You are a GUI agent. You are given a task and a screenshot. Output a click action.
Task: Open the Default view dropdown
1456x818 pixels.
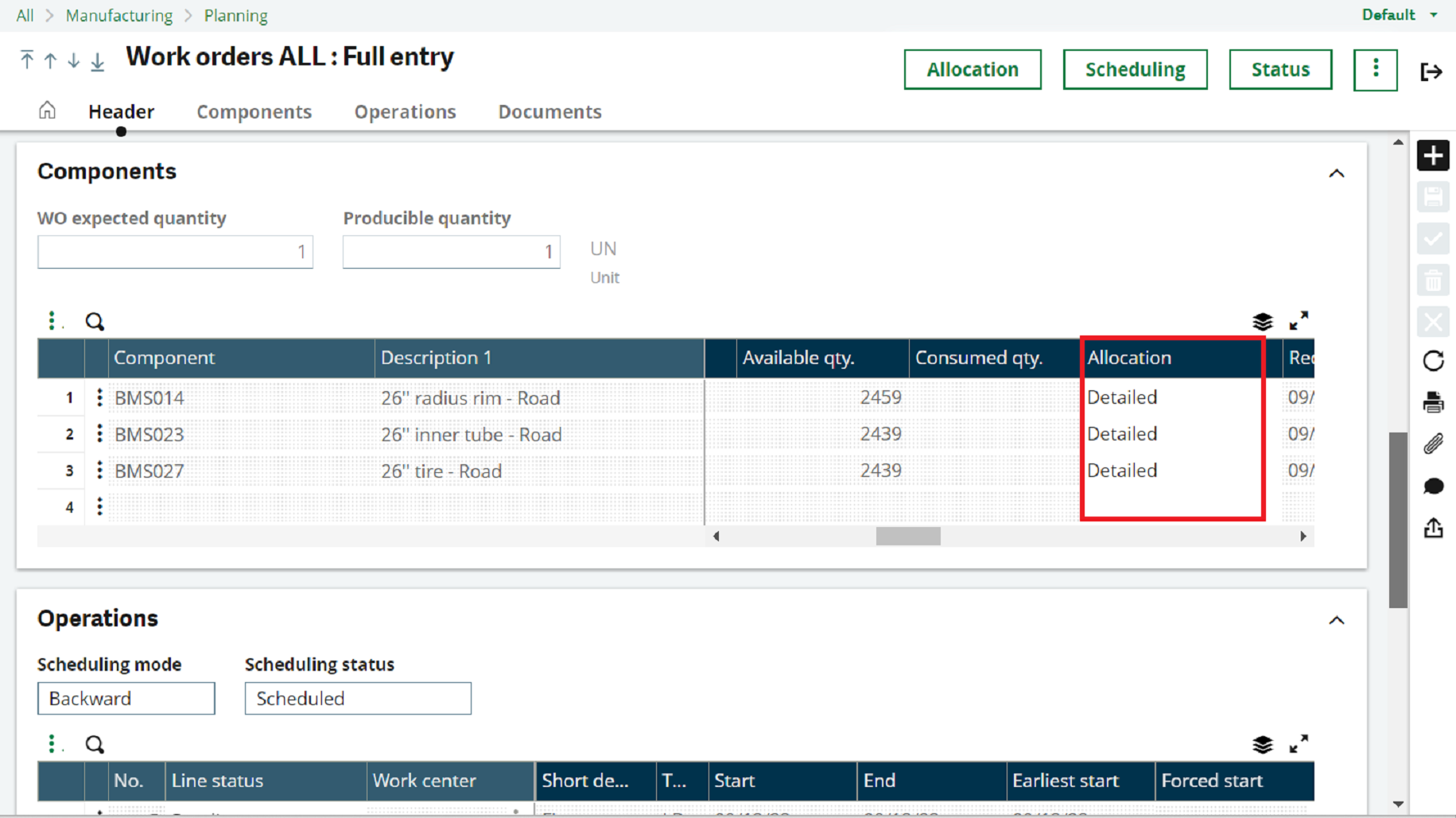click(1398, 14)
